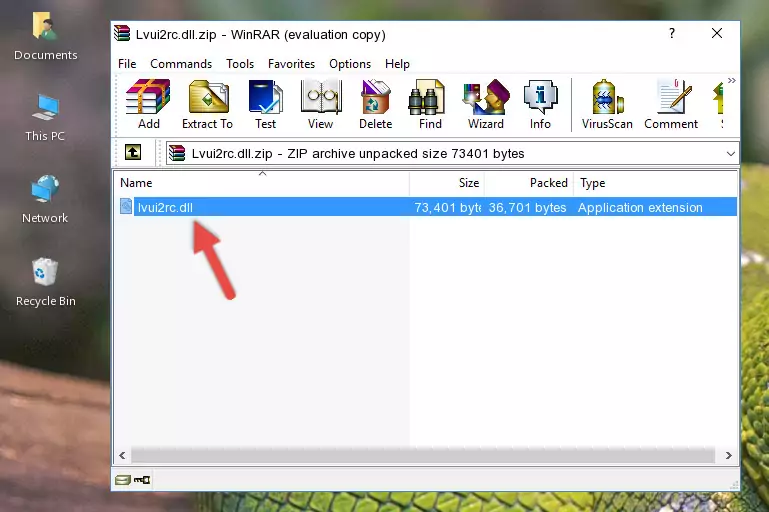
Task: Open the Tools menu
Action: pos(240,64)
